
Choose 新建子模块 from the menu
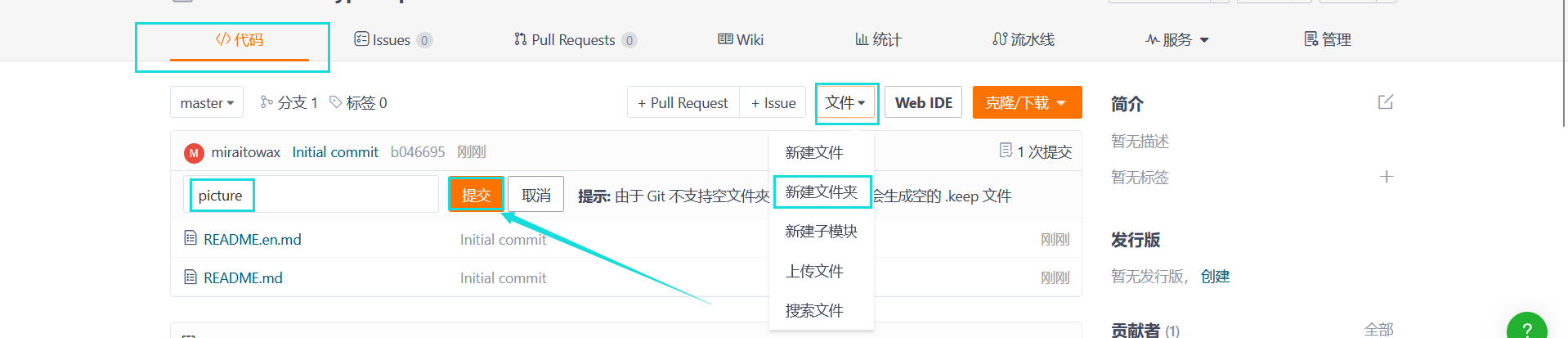click(x=822, y=232)
